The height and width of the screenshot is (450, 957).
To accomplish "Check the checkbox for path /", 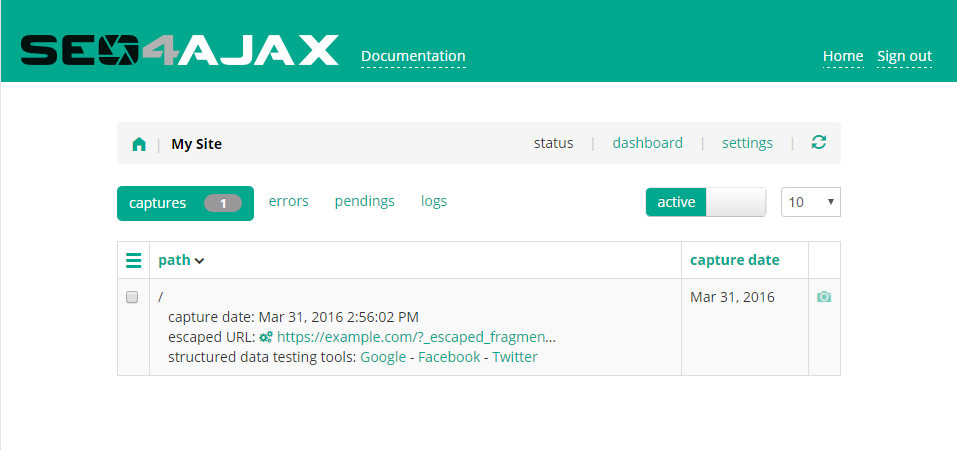I will 132,298.
